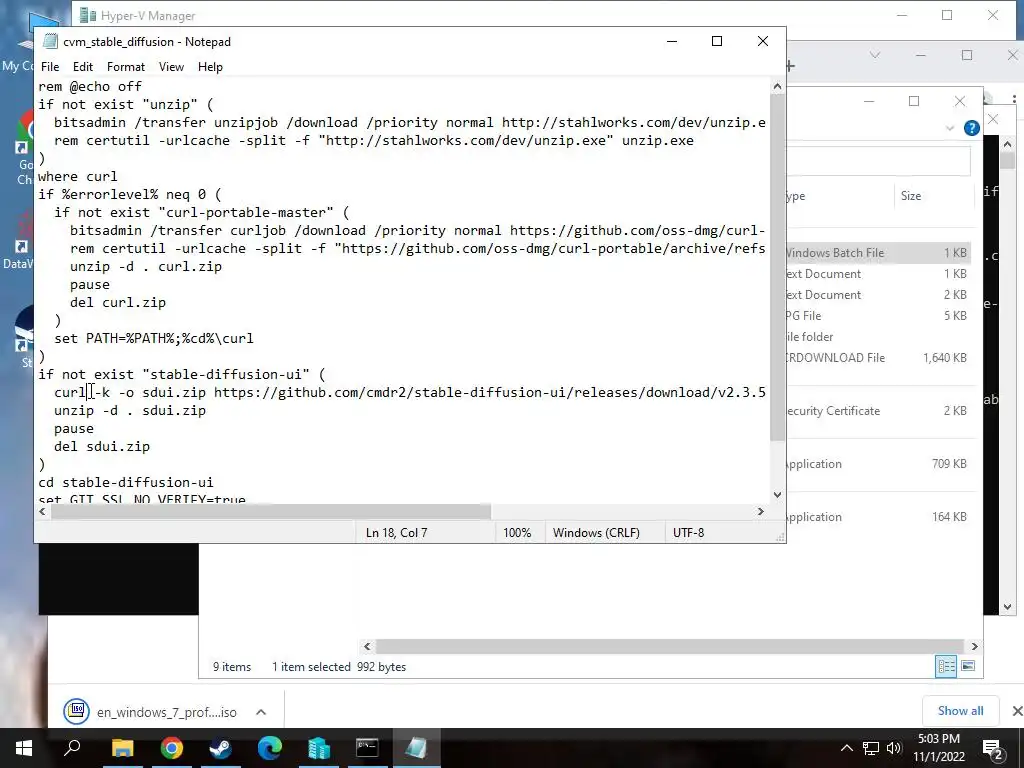Click the line 'cd stable-diffusion-ui'

coord(126,482)
